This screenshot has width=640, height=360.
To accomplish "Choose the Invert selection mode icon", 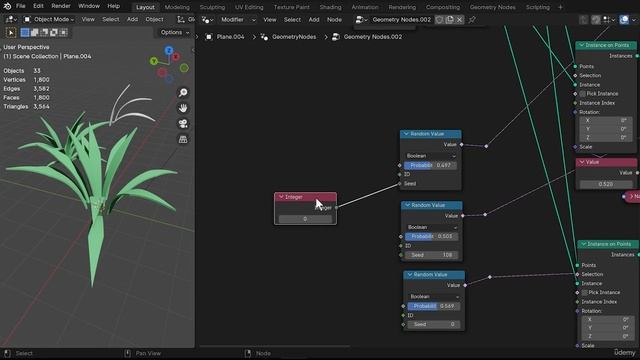I will pyautogui.click(x=53, y=32).
